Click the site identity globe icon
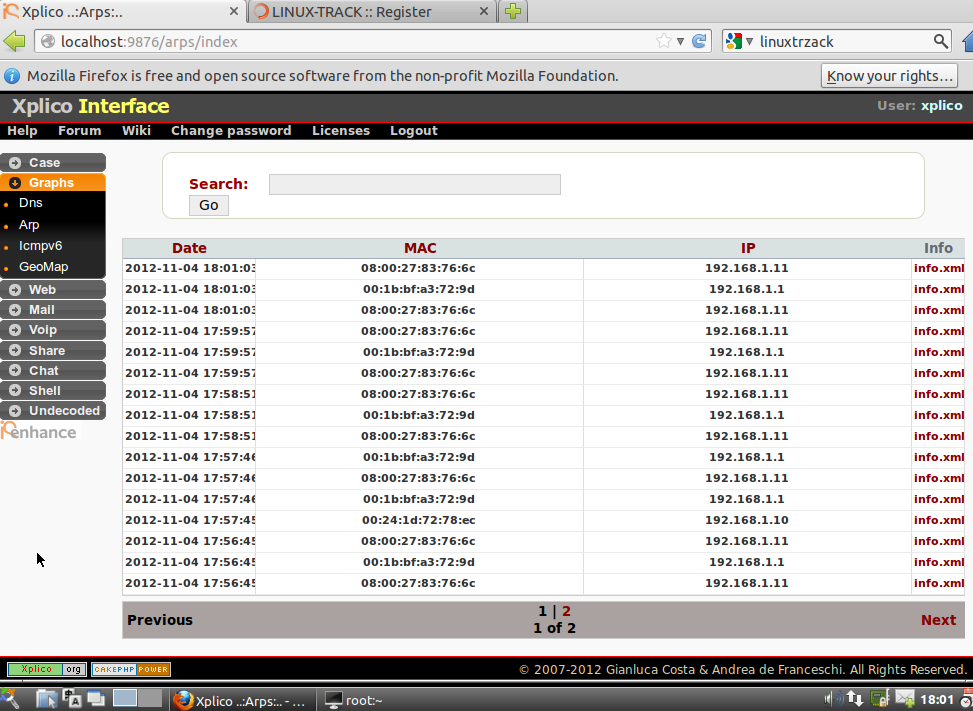 click(47, 42)
